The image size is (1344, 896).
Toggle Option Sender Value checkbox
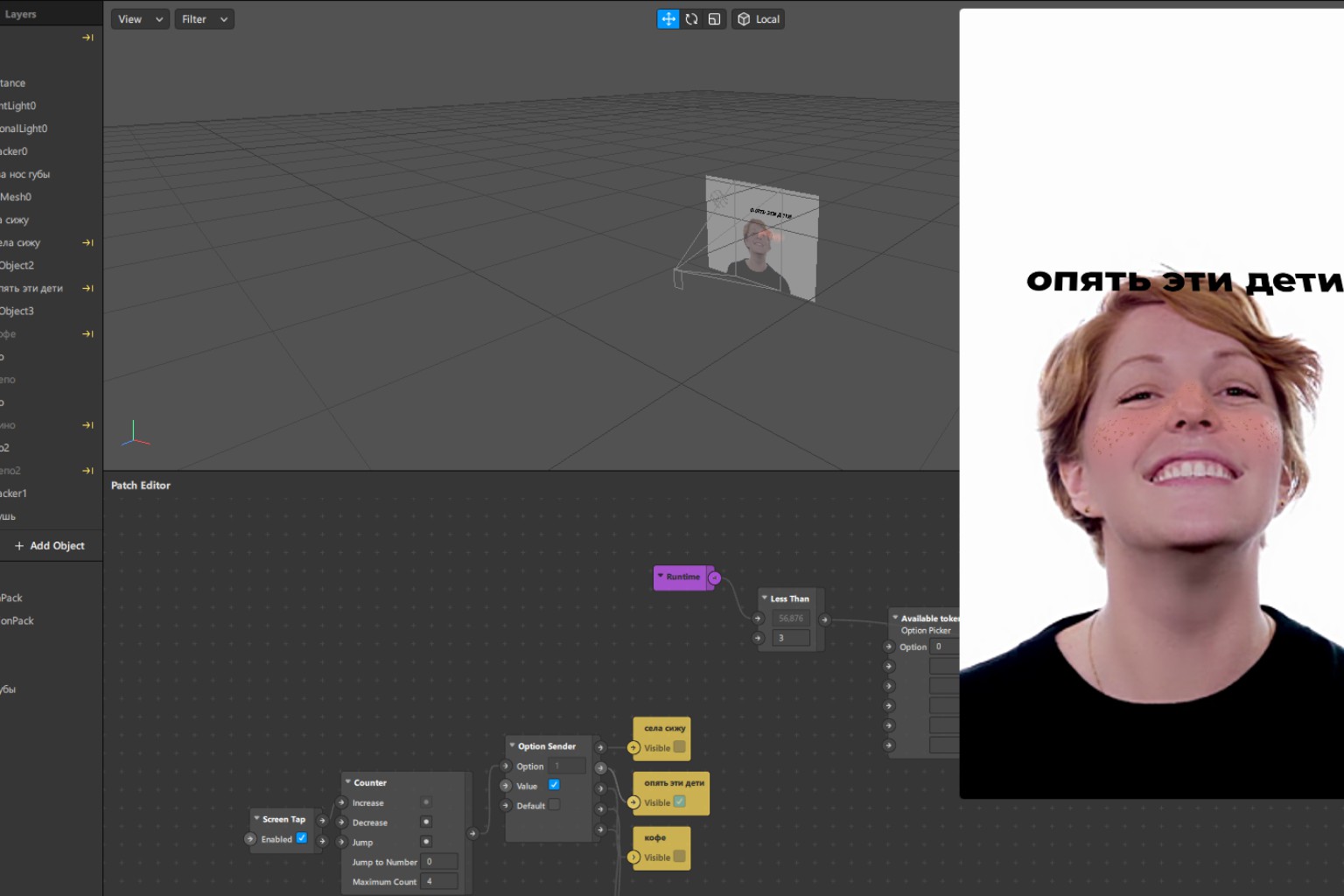point(554,785)
